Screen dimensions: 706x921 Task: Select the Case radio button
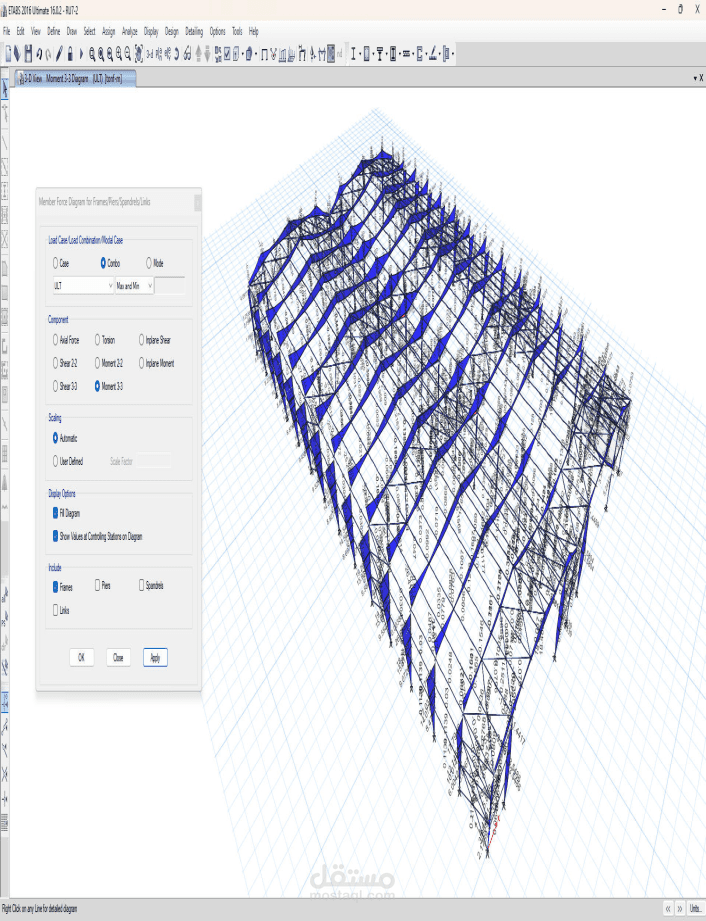point(56,263)
